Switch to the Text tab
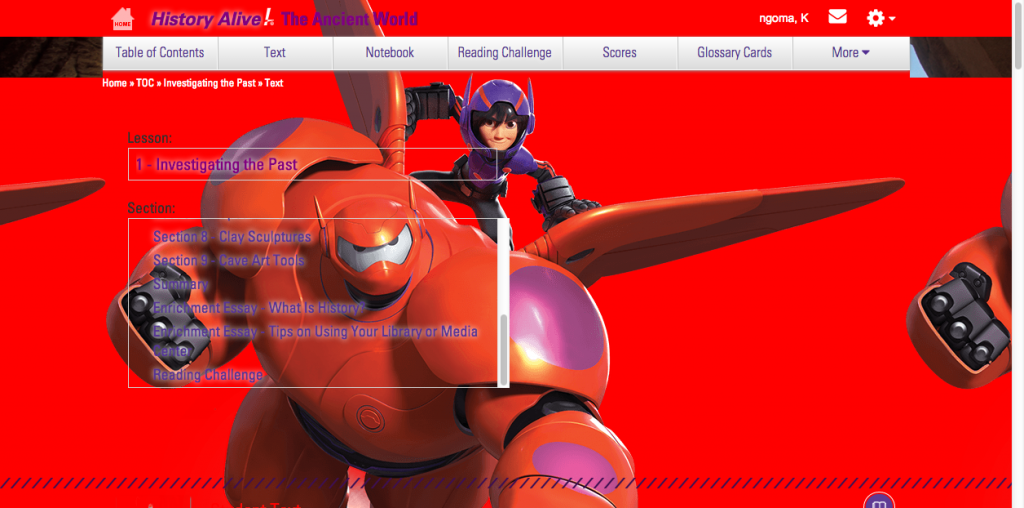Viewport: 1024px width, 508px height. 275,53
